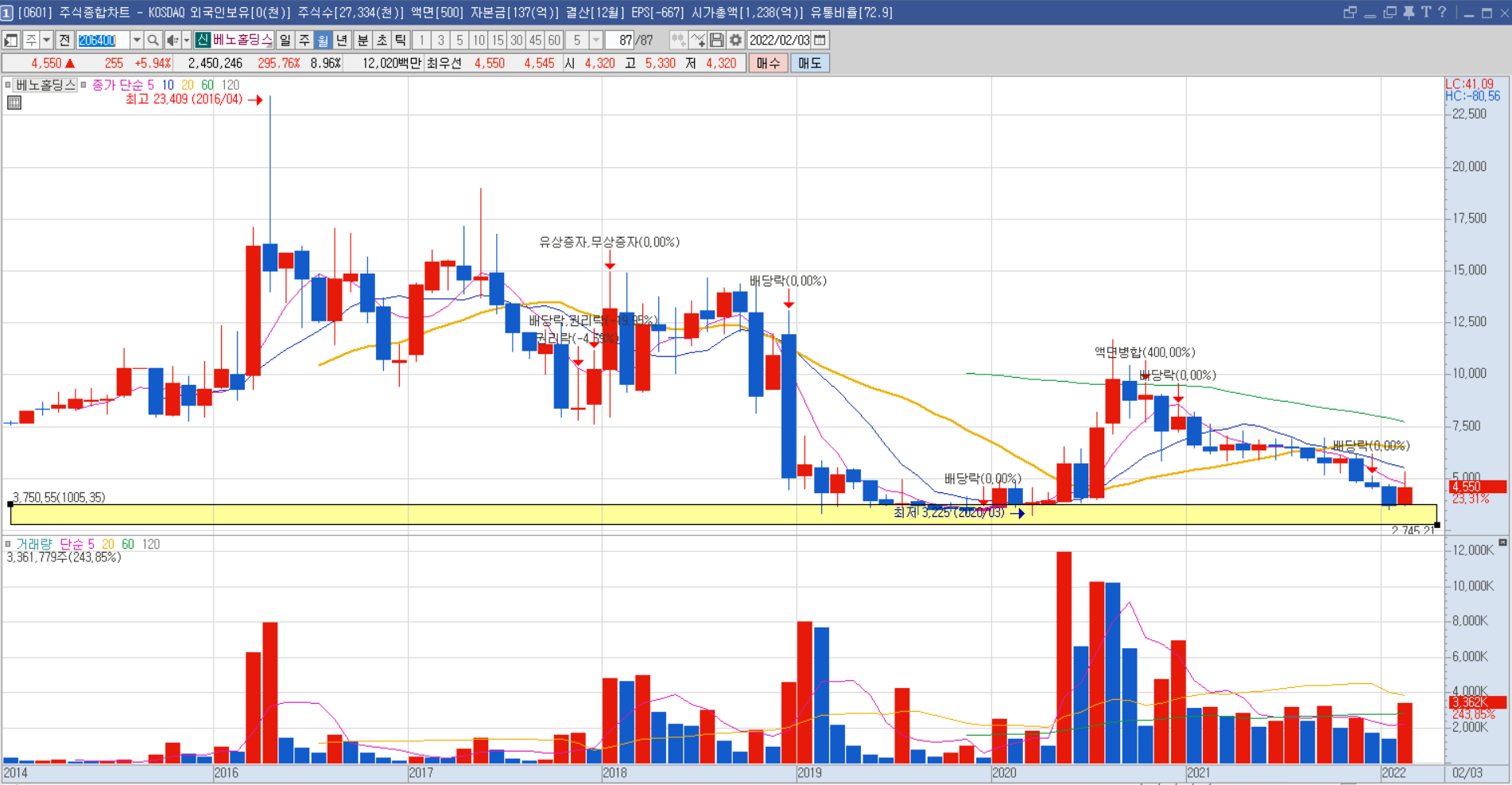Click the red 4,550 current price tag
This screenshot has height=785, width=1512.
[x=1477, y=487]
